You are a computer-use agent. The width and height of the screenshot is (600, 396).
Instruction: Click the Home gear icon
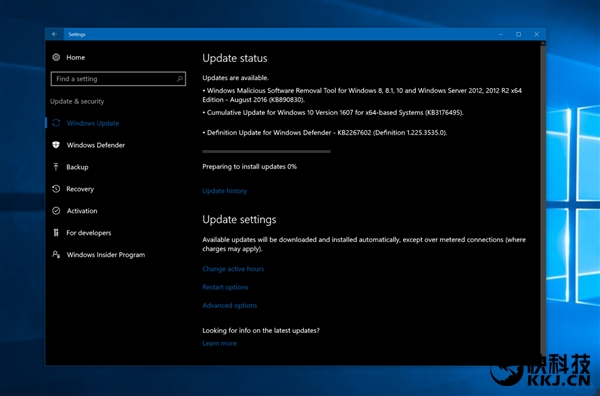[x=56, y=57]
